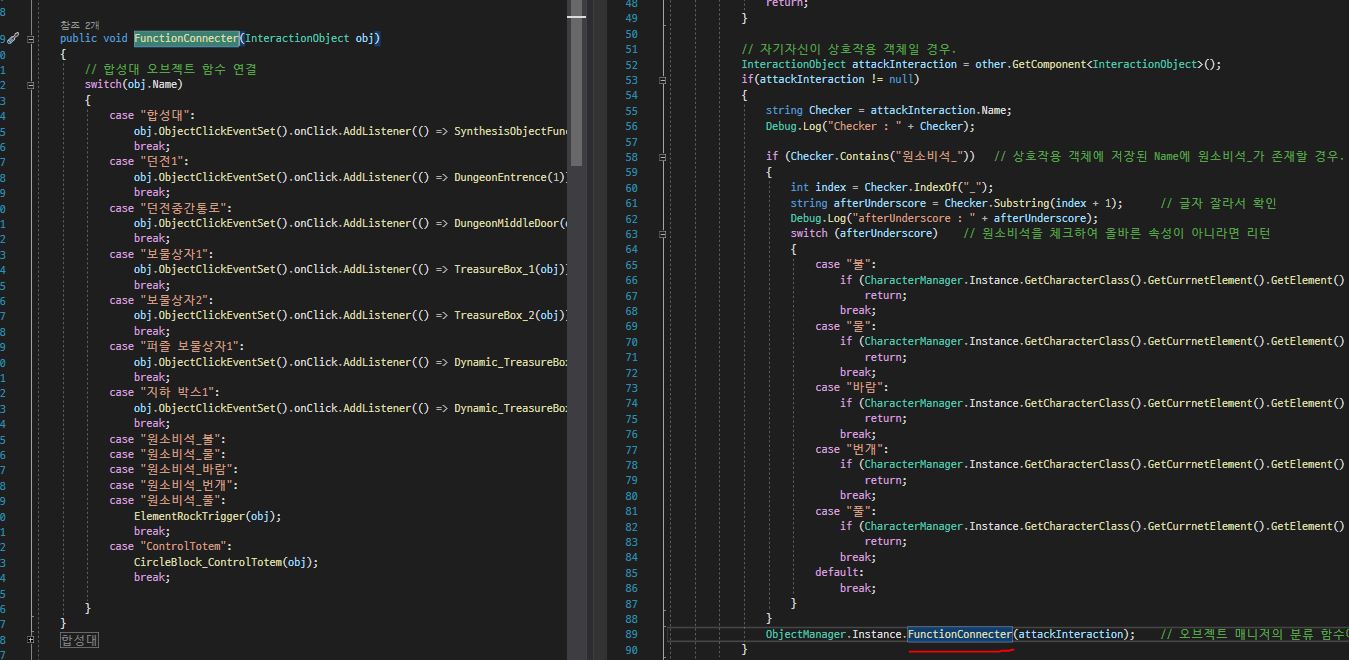
Task: Click the 합성대 오브젝트 함수 연결 comment
Action: (x=171, y=69)
